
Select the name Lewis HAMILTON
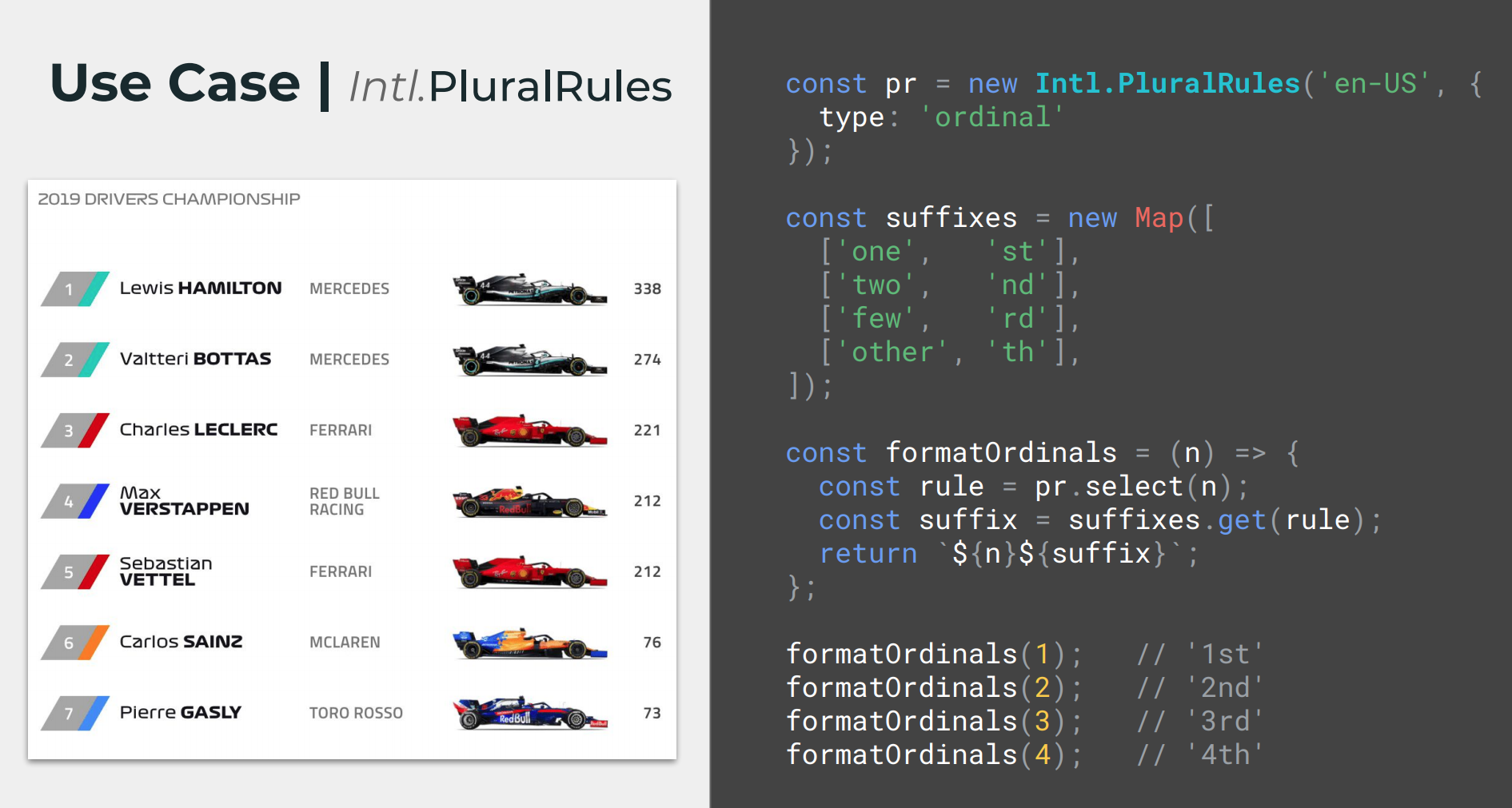point(201,289)
